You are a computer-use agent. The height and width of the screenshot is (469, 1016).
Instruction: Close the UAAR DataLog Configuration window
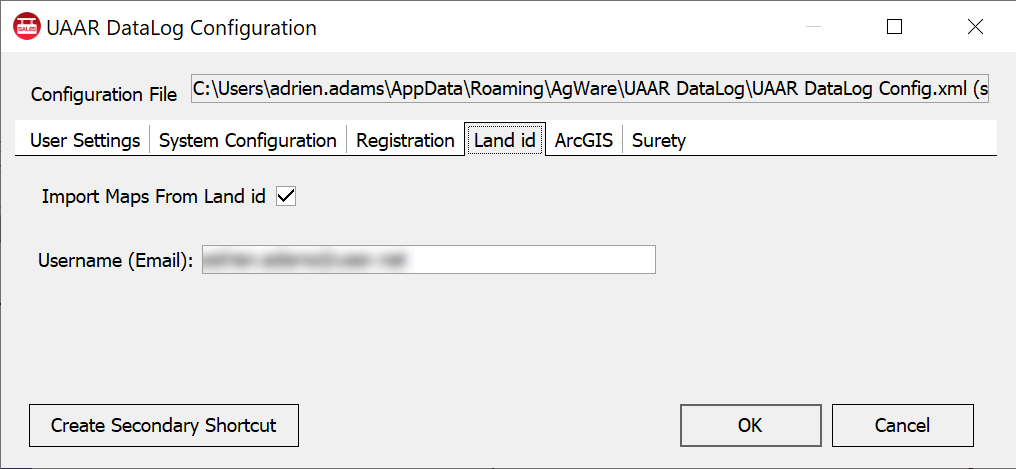tap(975, 27)
